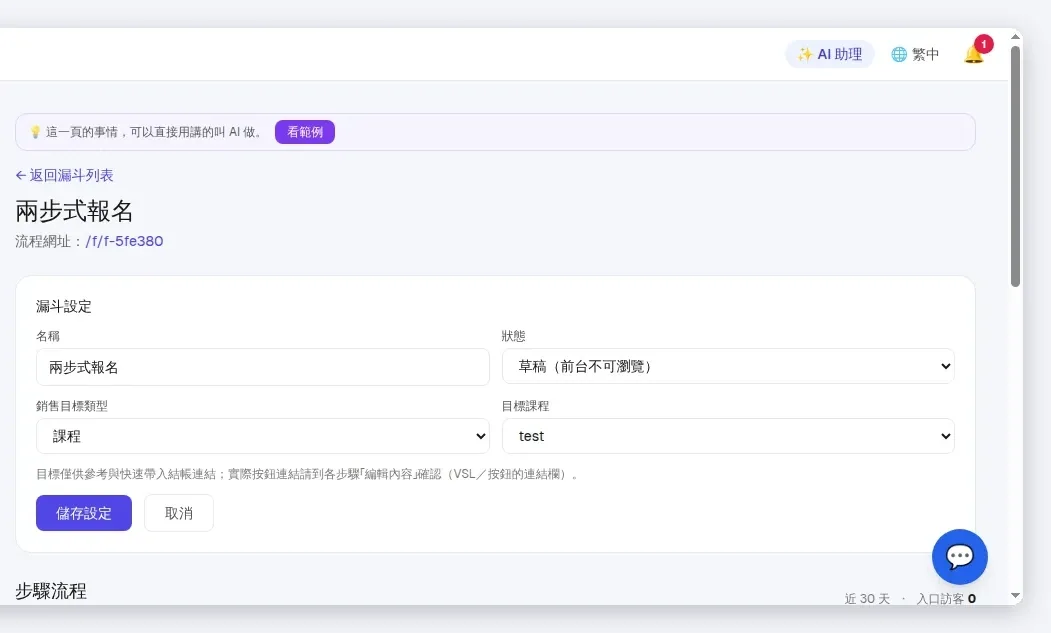1051x633 pixels.
Task: Click the 兩步式報名 page title
Action: [x=74, y=211]
